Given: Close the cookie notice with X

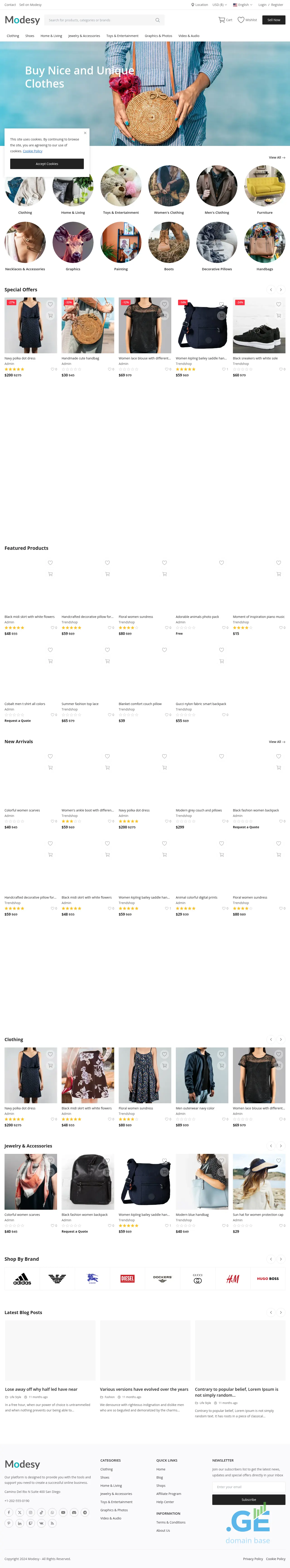Looking at the screenshot, I should click(85, 133).
